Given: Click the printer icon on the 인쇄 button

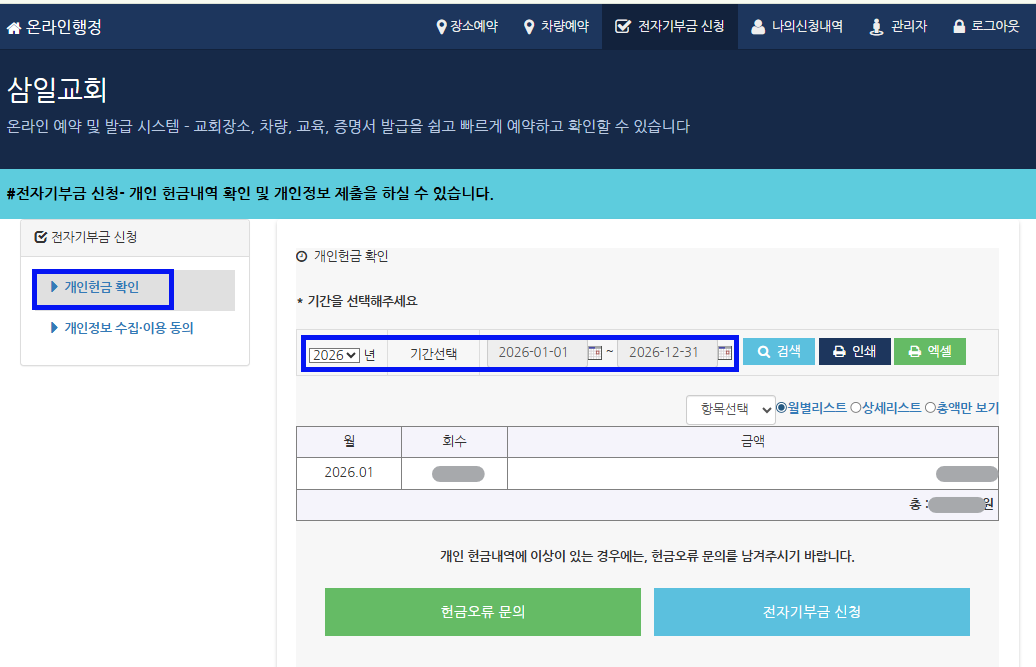Looking at the screenshot, I should point(837,351).
